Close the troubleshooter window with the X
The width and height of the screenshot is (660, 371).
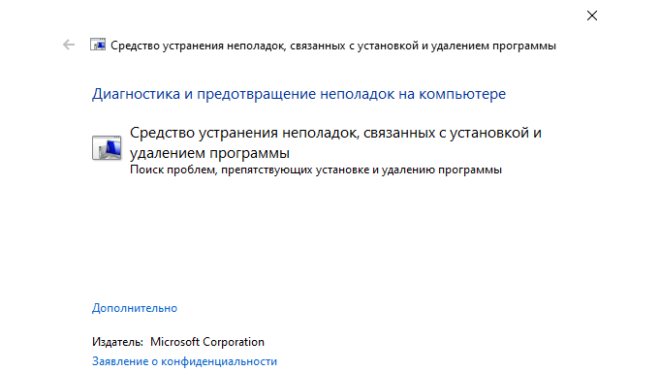click(x=592, y=16)
